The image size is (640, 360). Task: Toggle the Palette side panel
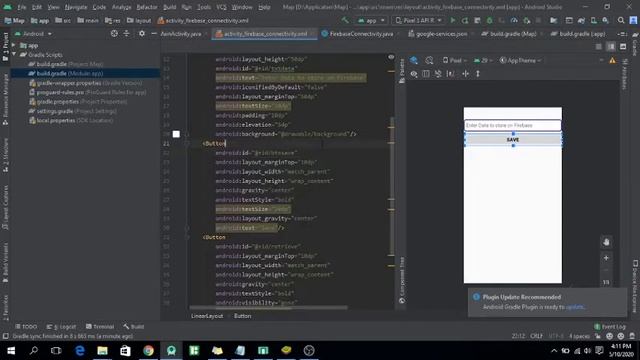coord(402,71)
